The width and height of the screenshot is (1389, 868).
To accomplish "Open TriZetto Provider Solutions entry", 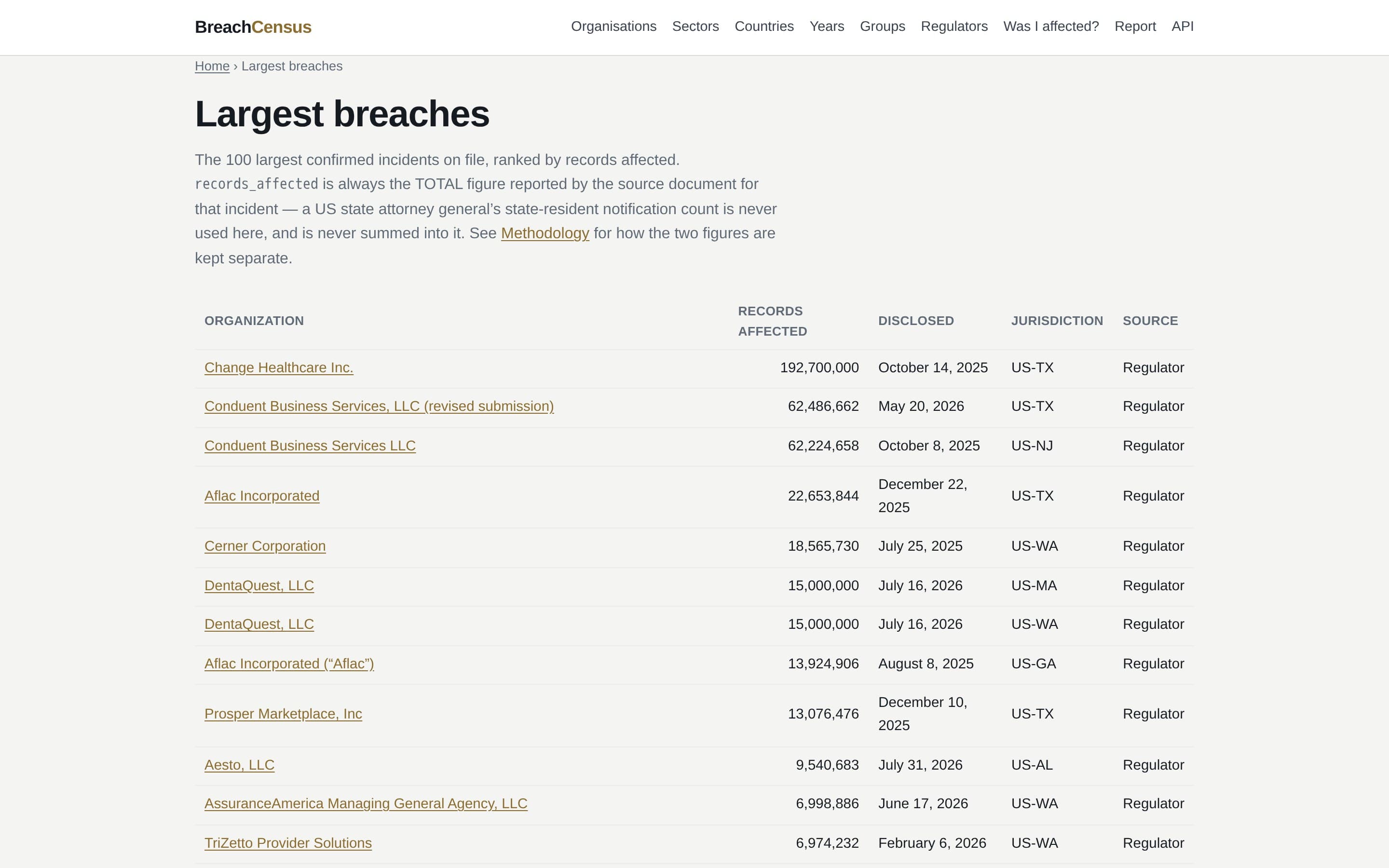I will click(288, 843).
